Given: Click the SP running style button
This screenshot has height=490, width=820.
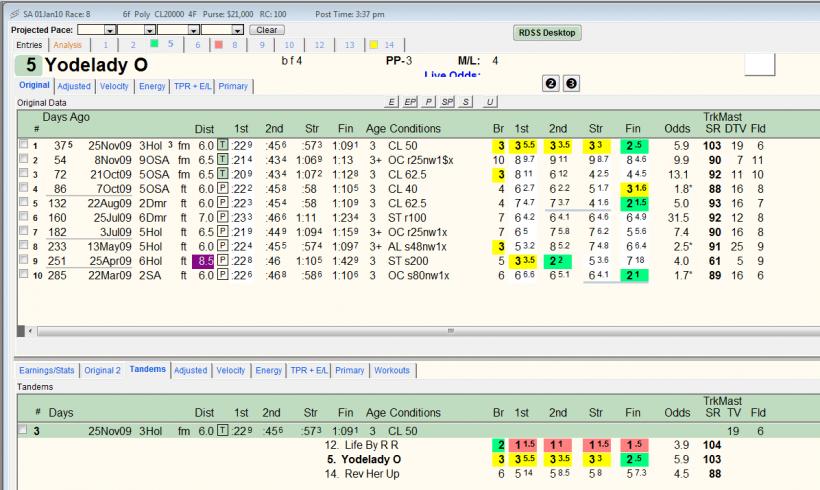Looking at the screenshot, I should pos(447,102).
